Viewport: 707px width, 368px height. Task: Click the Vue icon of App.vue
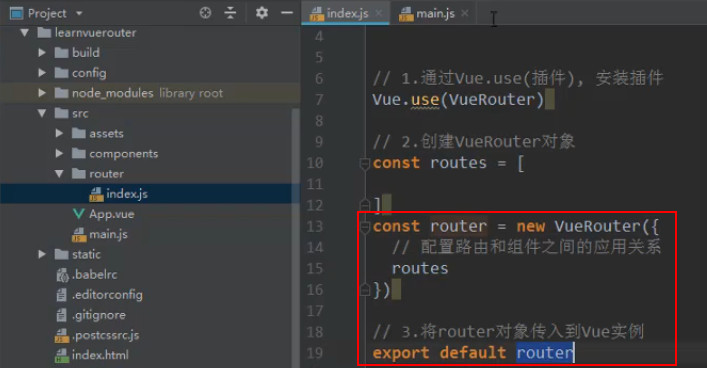(78, 214)
